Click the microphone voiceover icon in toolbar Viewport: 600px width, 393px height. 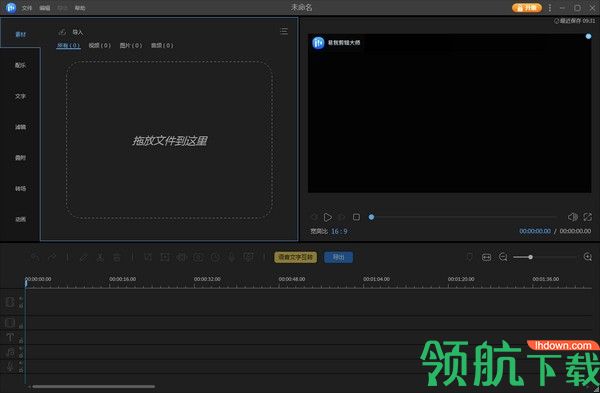pyautogui.click(x=232, y=257)
